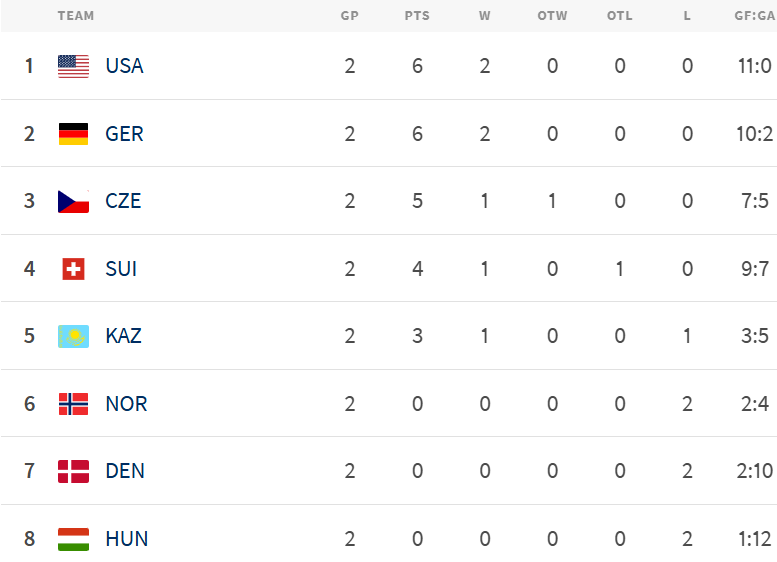The height and width of the screenshot is (562, 777).
Task: Click the GF:GA column header
Action: click(755, 16)
